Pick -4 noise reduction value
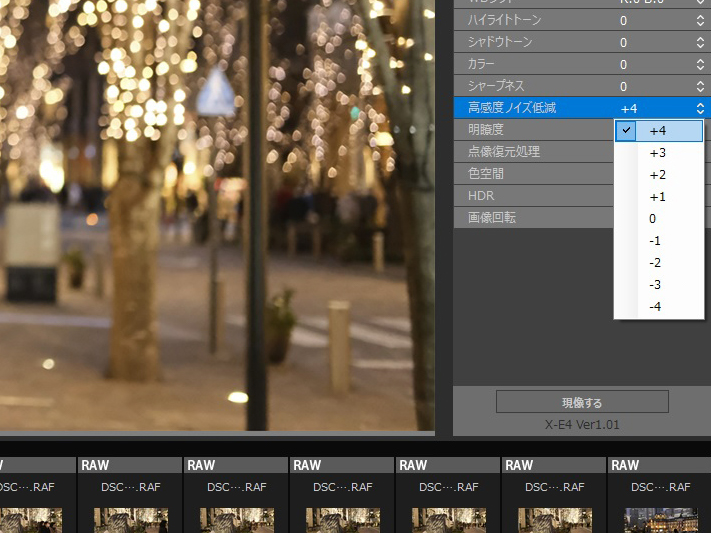711x533 pixels. pyautogui.click(x=659, y=307)
